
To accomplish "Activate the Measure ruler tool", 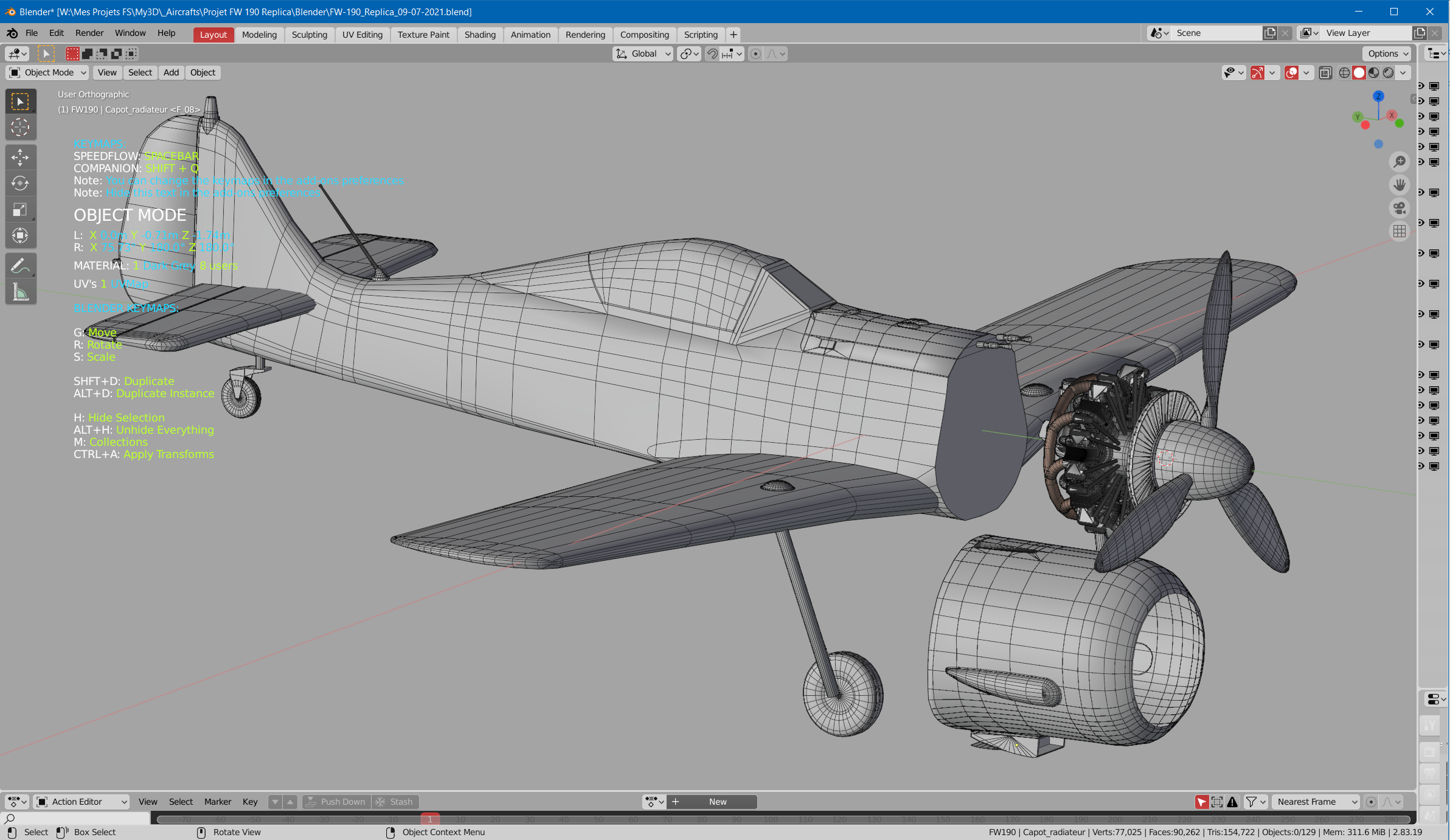I will click(21, 292).
